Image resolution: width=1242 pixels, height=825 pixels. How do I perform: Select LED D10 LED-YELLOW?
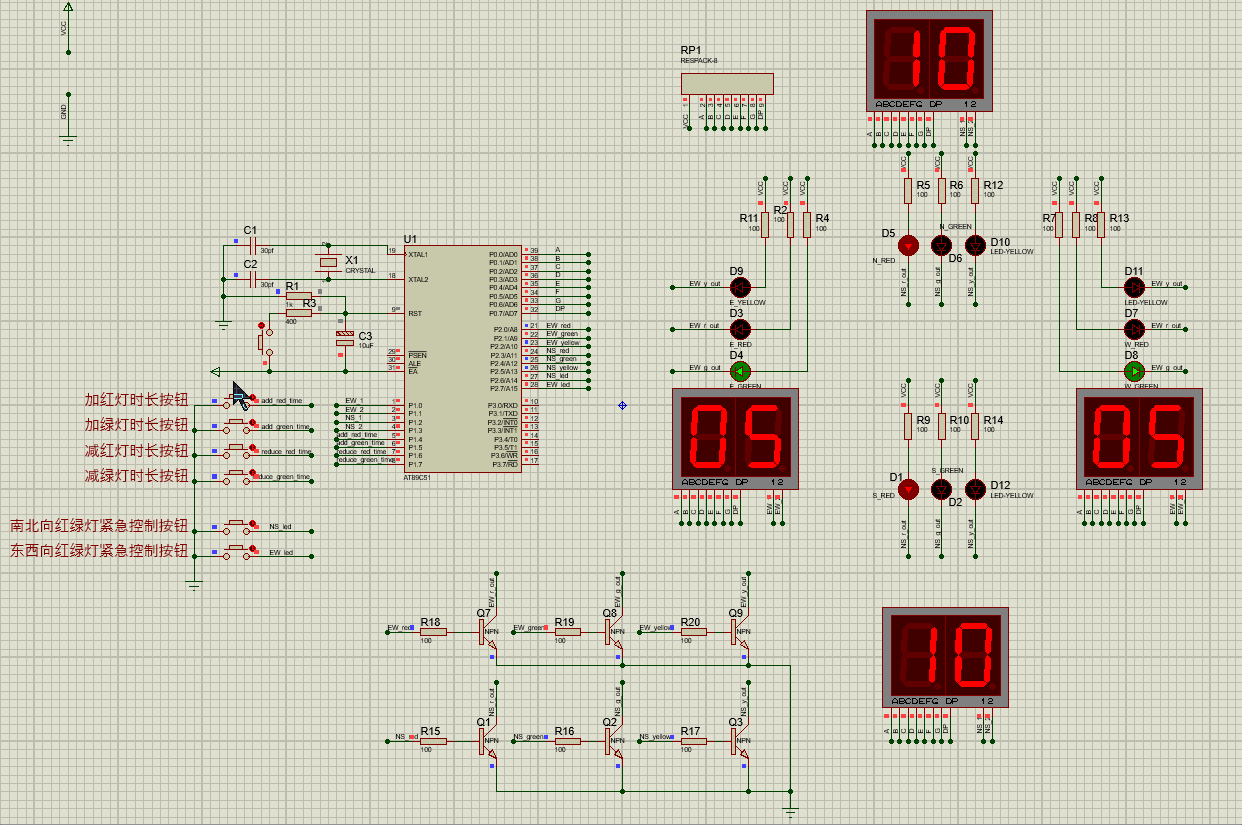(x=974, y=245)
